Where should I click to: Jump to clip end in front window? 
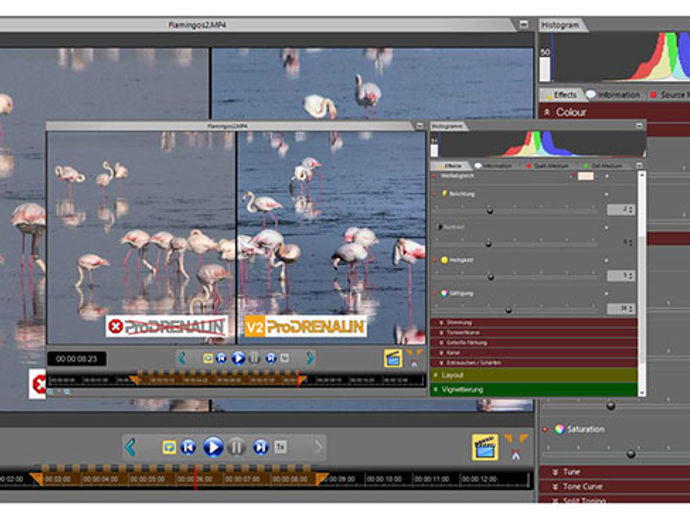click(x=271, y=358)
